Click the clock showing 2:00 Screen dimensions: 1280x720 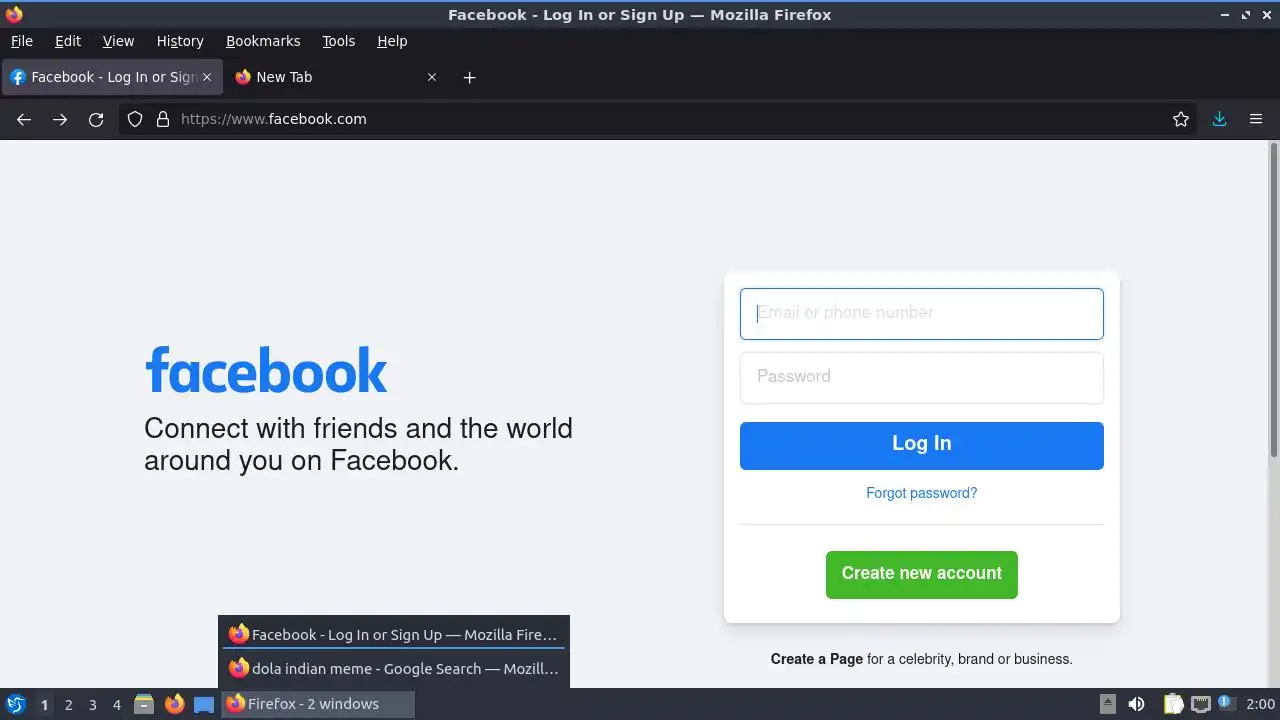point(1260,704)
